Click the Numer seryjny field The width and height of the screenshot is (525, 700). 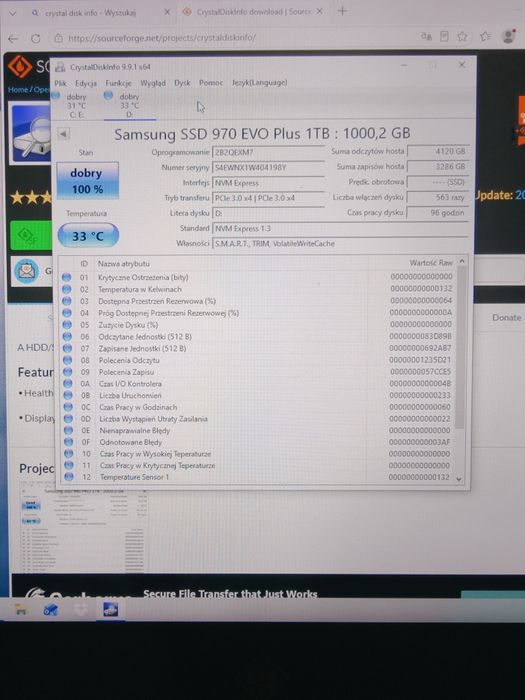coord(268,167)
